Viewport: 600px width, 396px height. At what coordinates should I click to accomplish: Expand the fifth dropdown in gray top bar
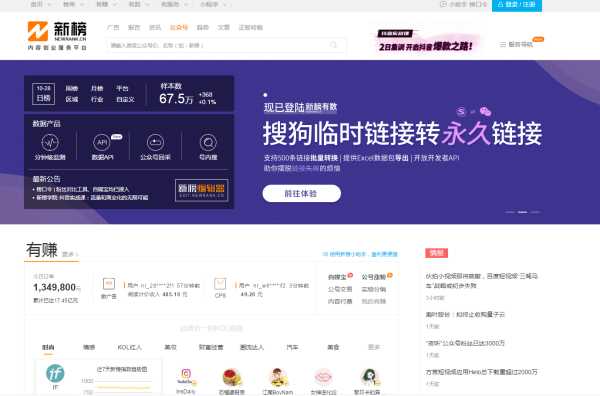point(174,5)
